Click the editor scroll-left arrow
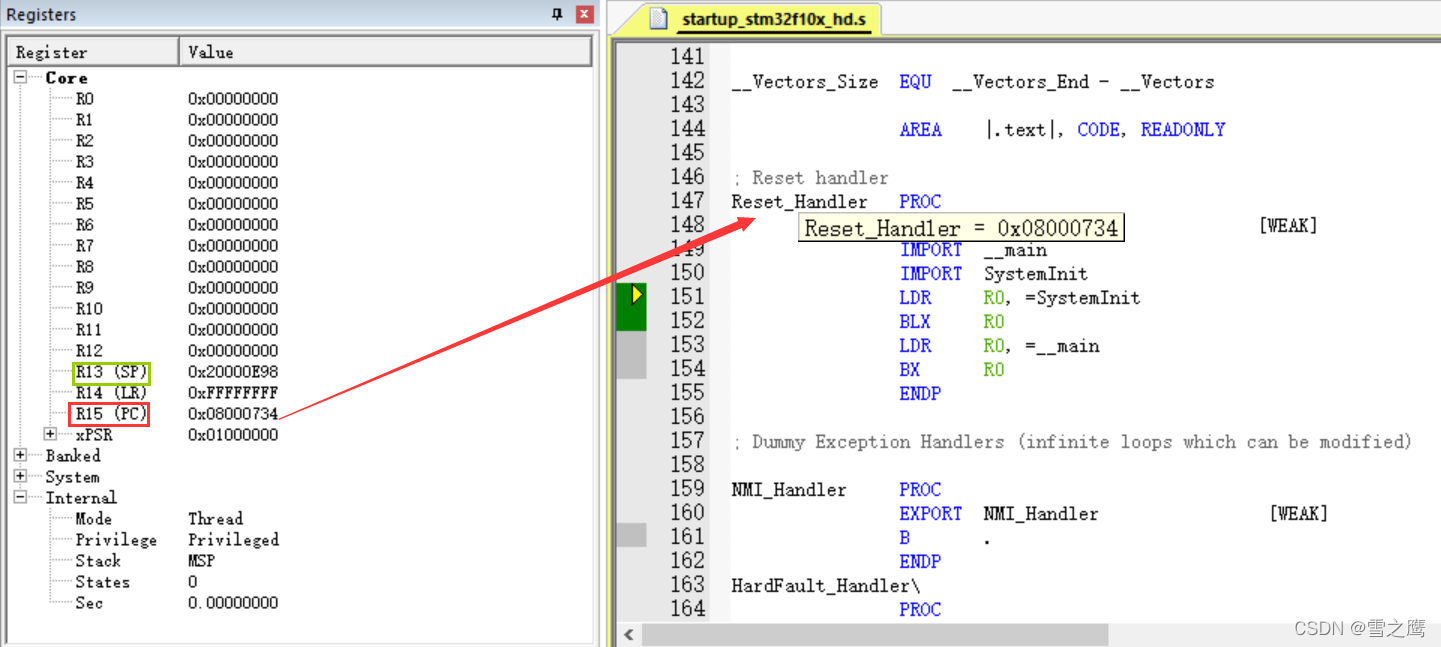Viewport: 1441px width, 647px height. pos(628,635)
